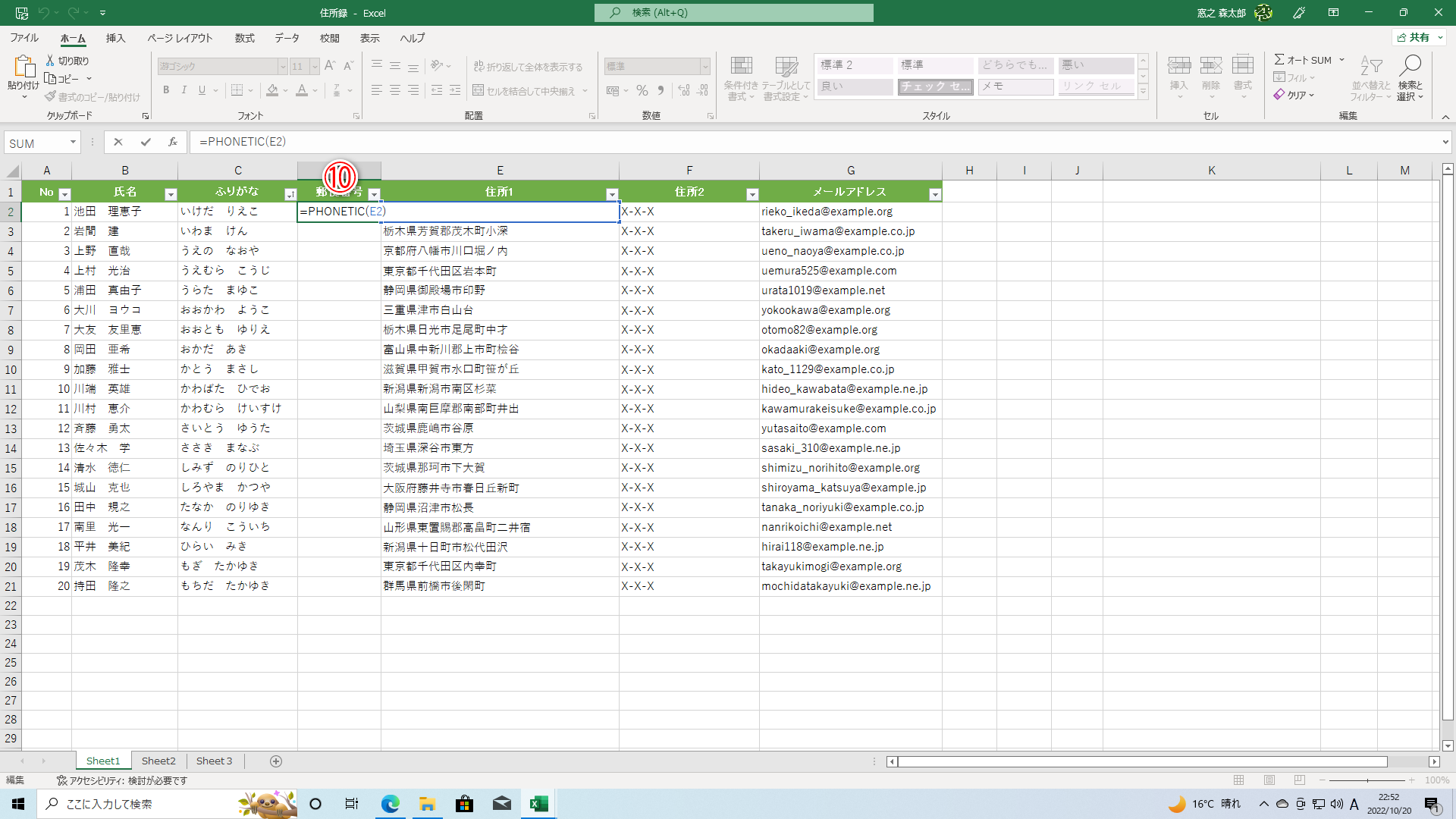Switch to Page Layout view in status bar
The width and height of the screenshot is (1456, 819).
(1269, 780)
